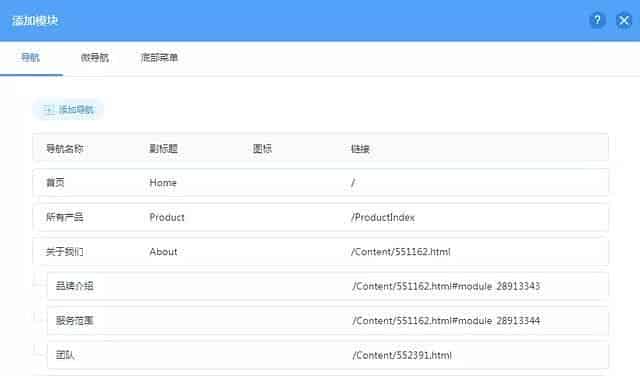Click the 链接 column header
This screenshot has height=376, width=640.
coord(360,149)
